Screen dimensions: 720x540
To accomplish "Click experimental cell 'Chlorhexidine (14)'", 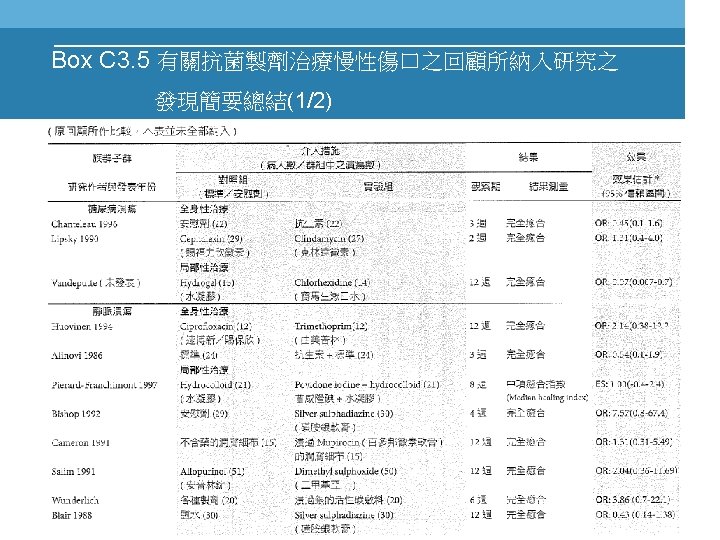I will tap(332, 283).
